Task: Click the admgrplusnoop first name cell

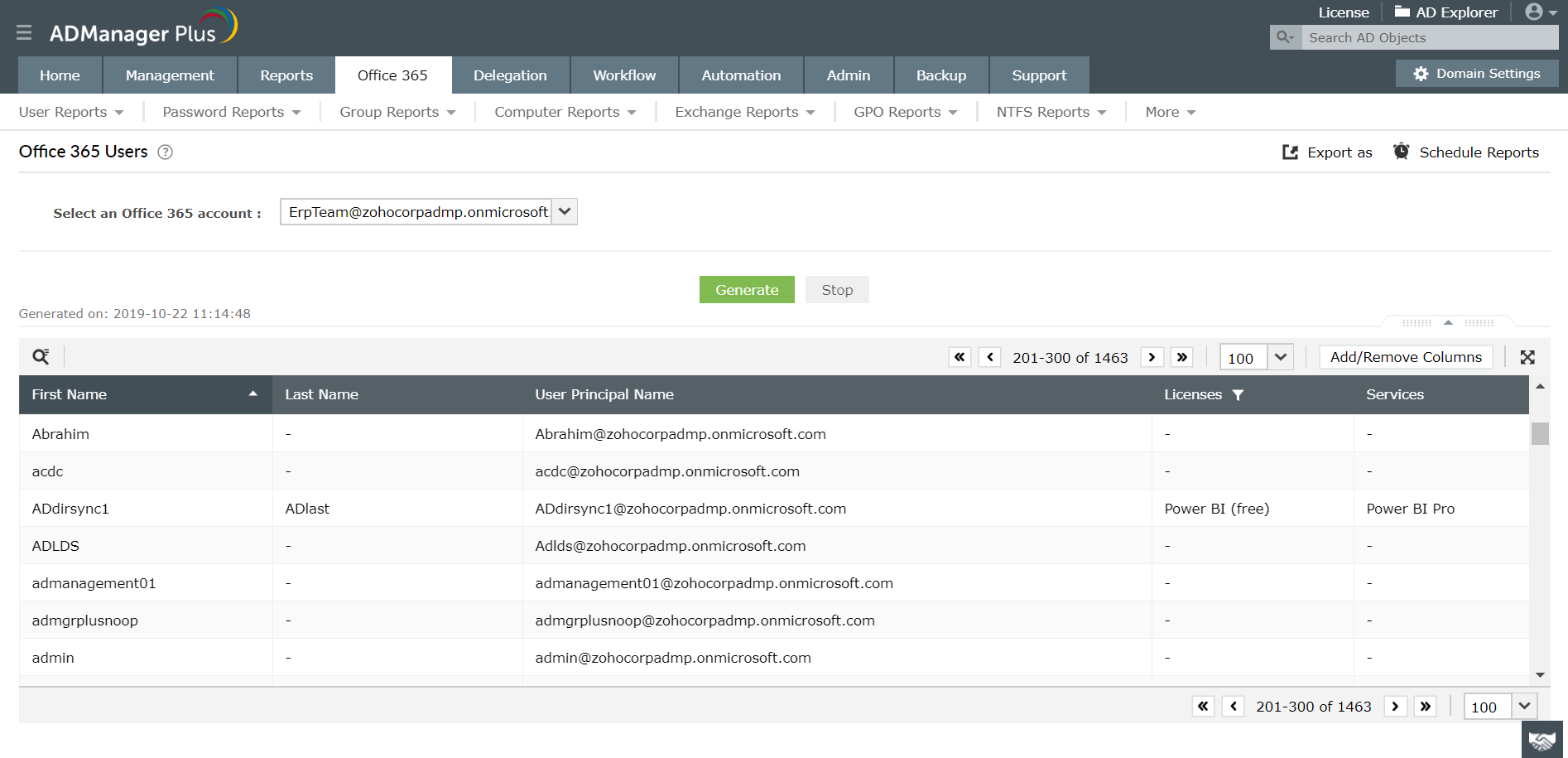Action: coord(146,620)
